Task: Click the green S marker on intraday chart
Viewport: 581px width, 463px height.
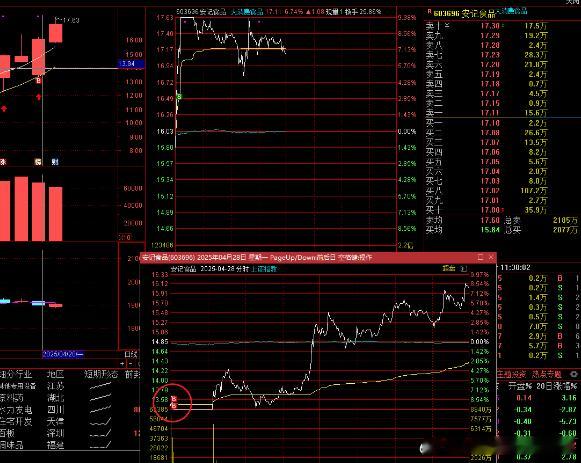Action: pyautogui.click(x=179, y=97)
